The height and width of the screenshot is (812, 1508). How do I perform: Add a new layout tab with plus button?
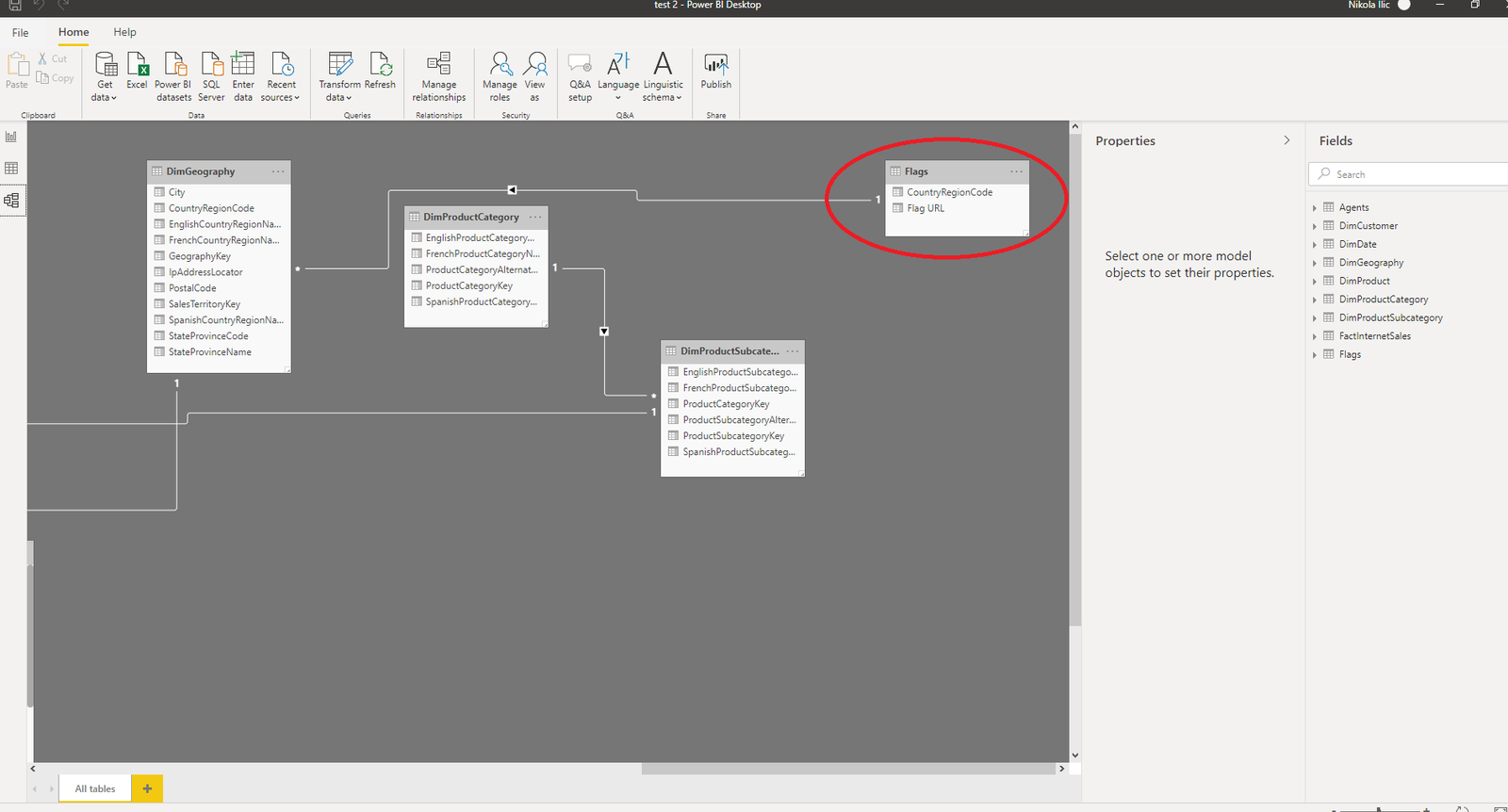(x=147, y=788)
